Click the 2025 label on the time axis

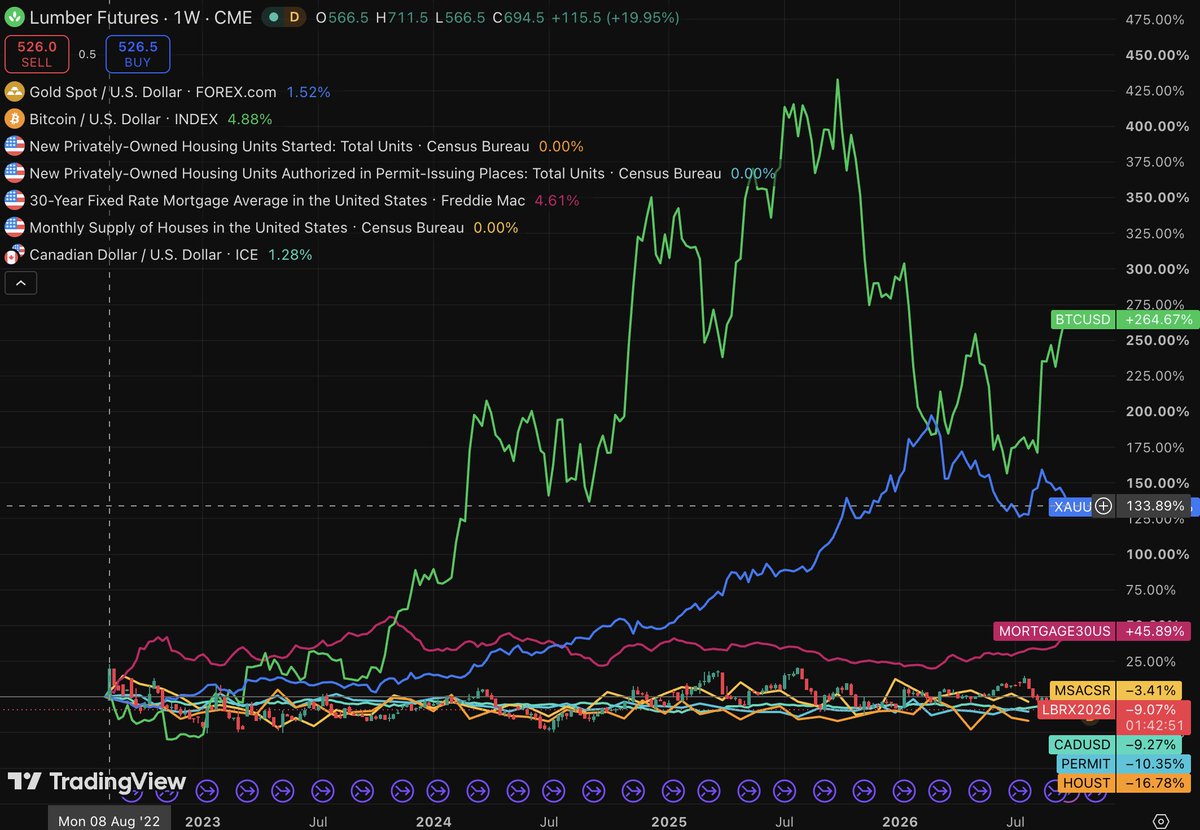click(x=668, y=820)
